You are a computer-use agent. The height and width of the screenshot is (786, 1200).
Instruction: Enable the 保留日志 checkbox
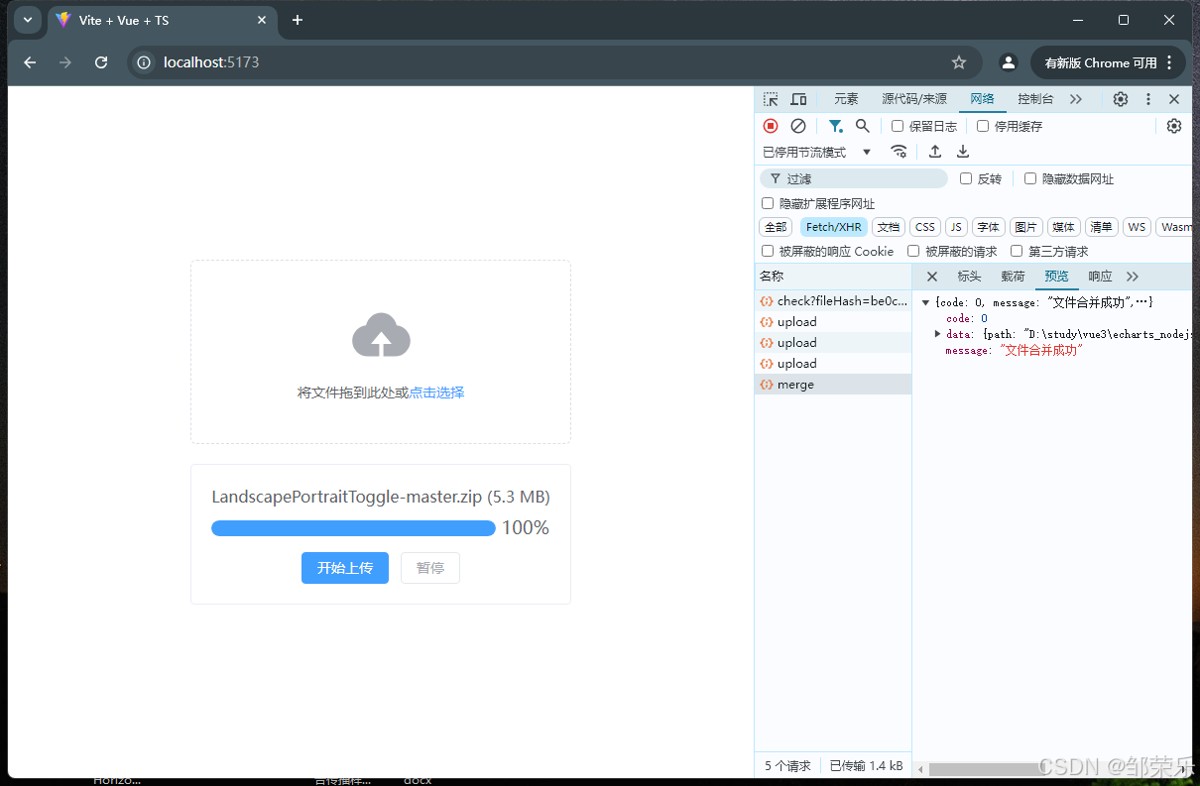pyautogui.click(x=897, y=126)
